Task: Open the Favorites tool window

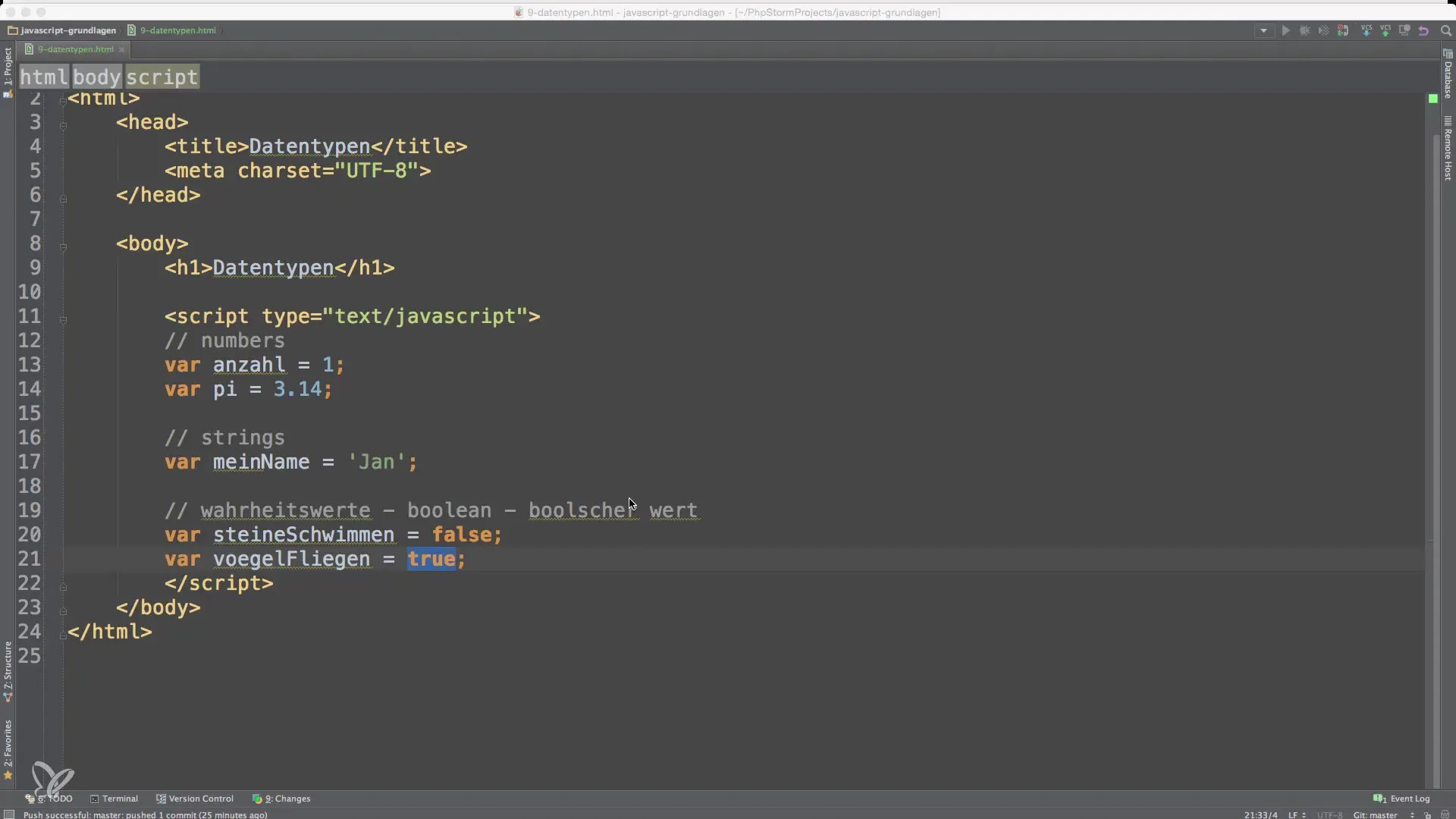Action: tap(8, 749)
